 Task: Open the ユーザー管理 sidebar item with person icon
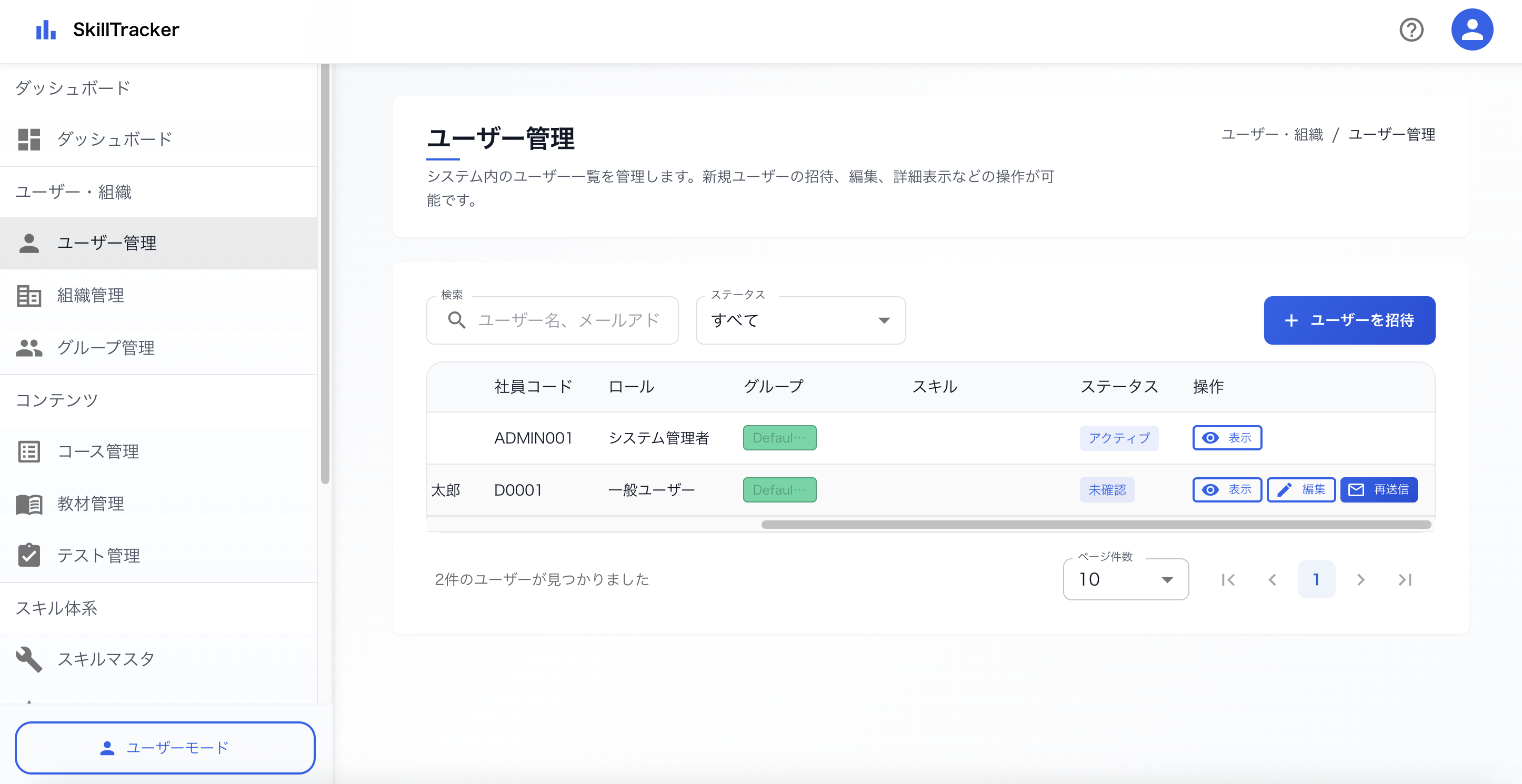(x=107, y=244)
